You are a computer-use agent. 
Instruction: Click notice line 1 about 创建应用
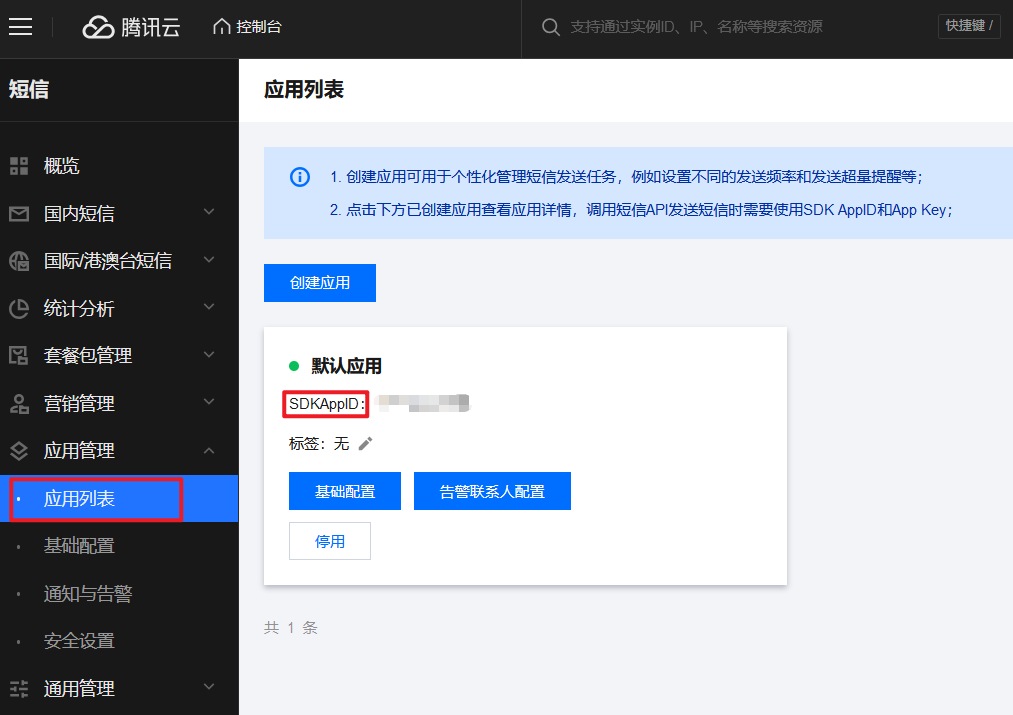pyautogui.click(x=627, y=177)
